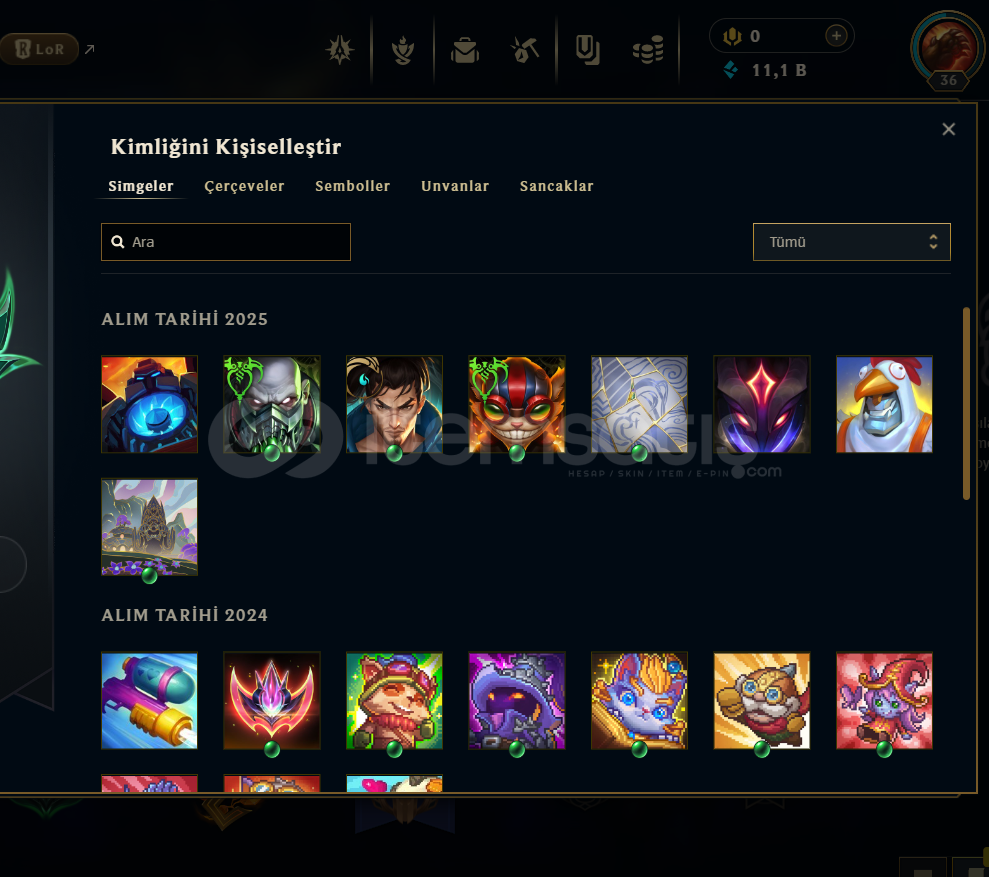Click the plus button to buy RP
This screenshot has width=989, height=877.
[x=836, y=36]
